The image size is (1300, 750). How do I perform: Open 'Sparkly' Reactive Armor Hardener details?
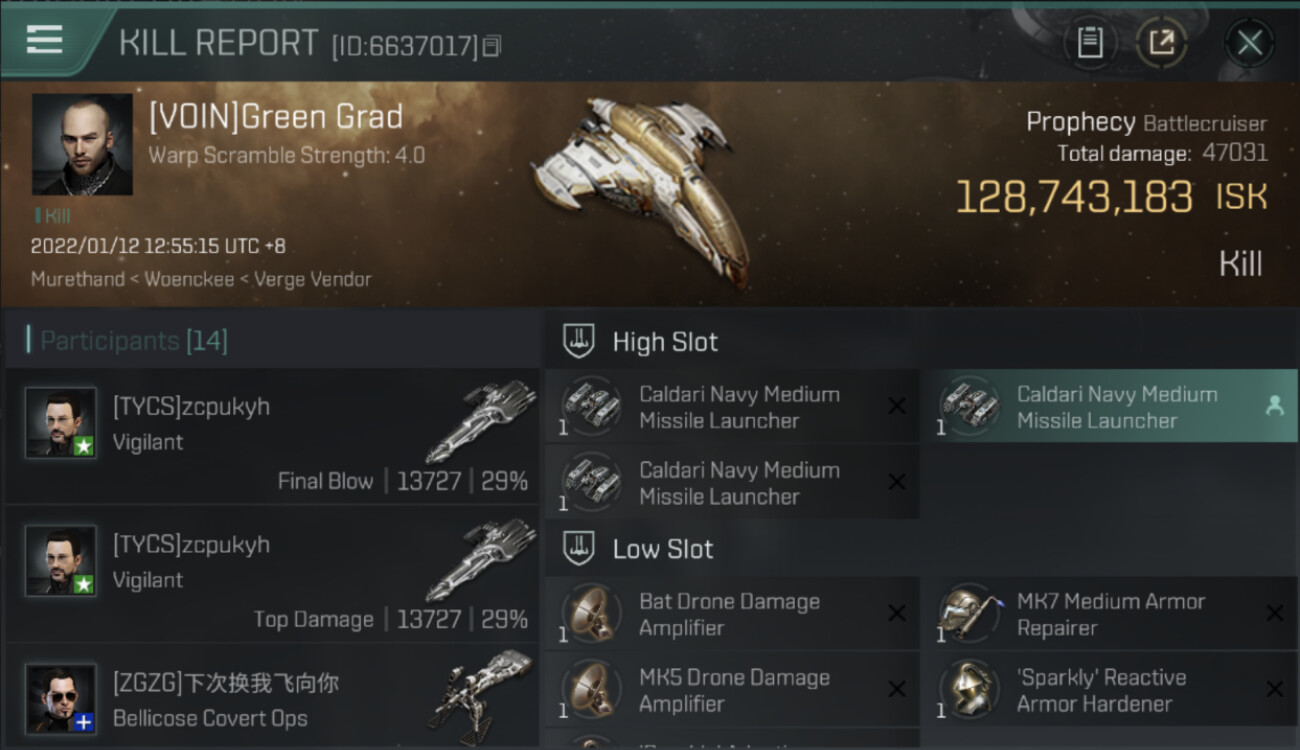pos(1110,690)
